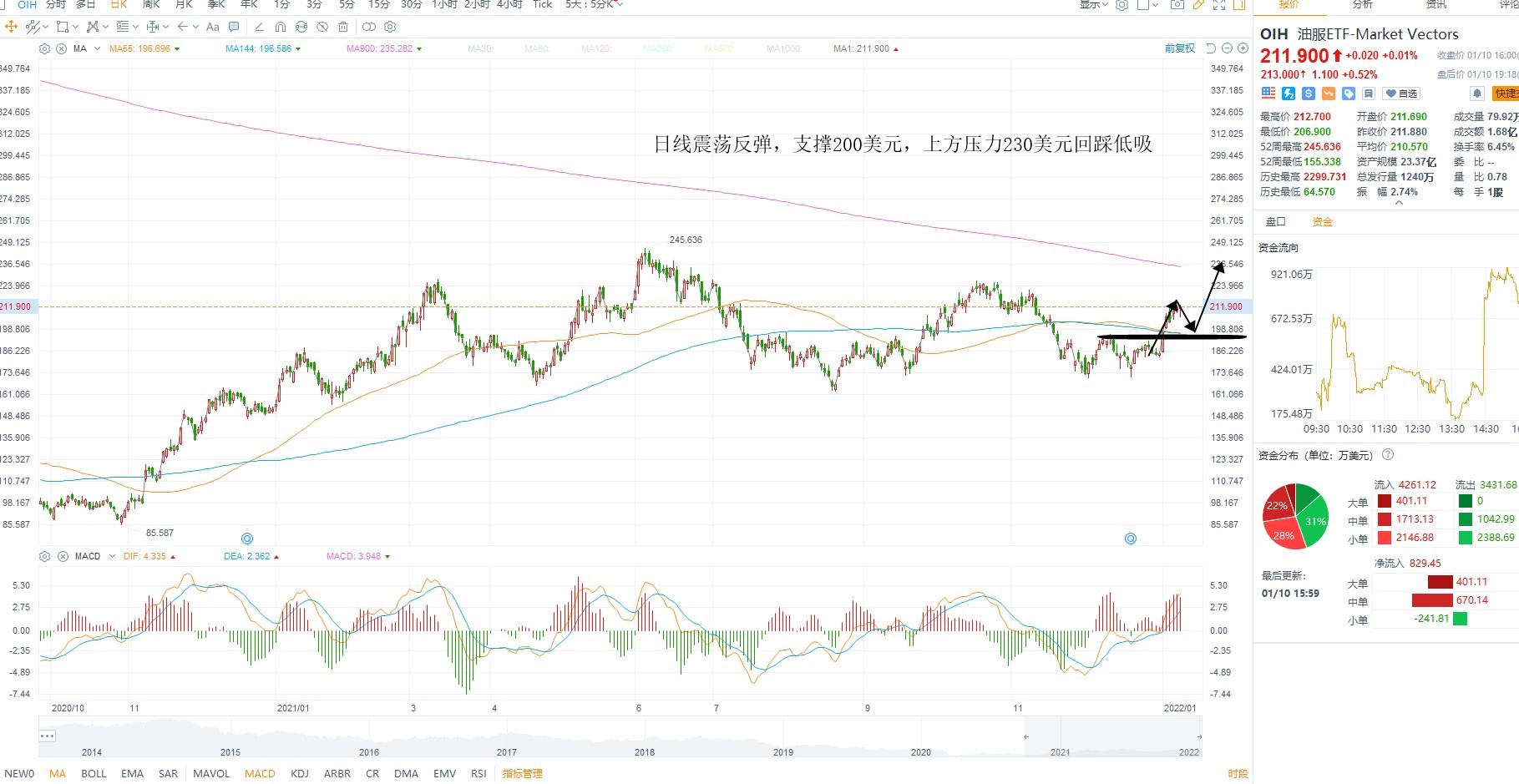The width and height of the screenshot is (1519, 784).
Task: Select the arrow drawing tool
Action: click(183, 27)
